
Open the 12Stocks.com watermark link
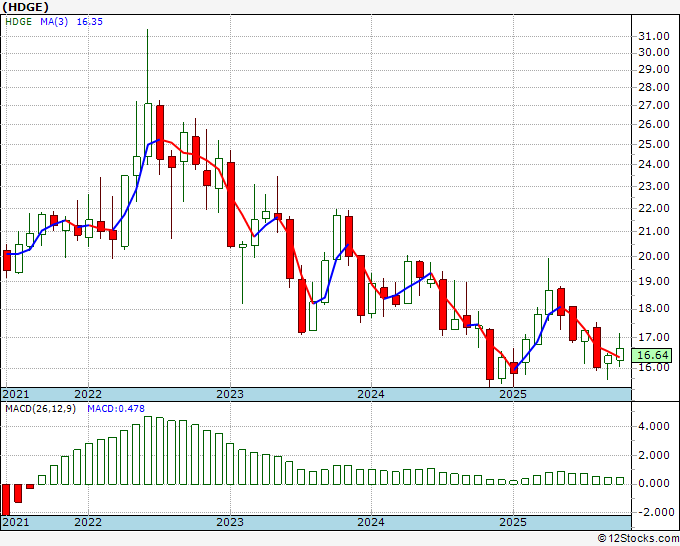click(636, 538)
